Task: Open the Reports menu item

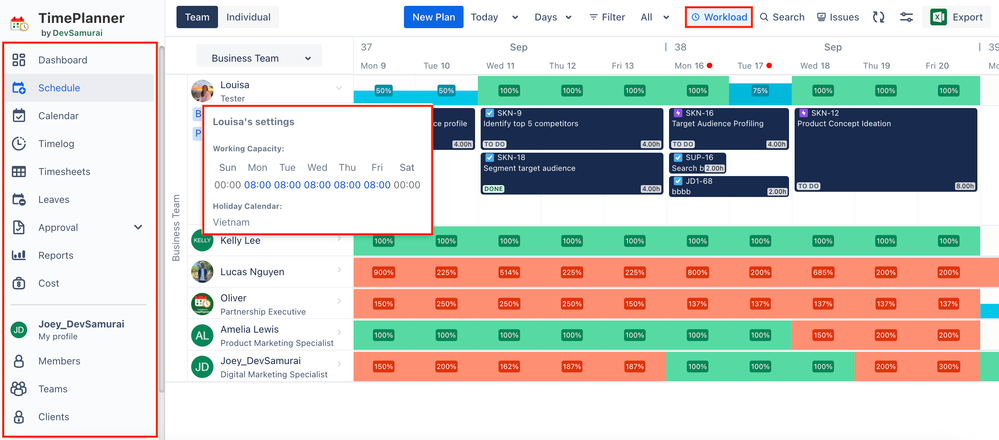Action: point(80,255)
